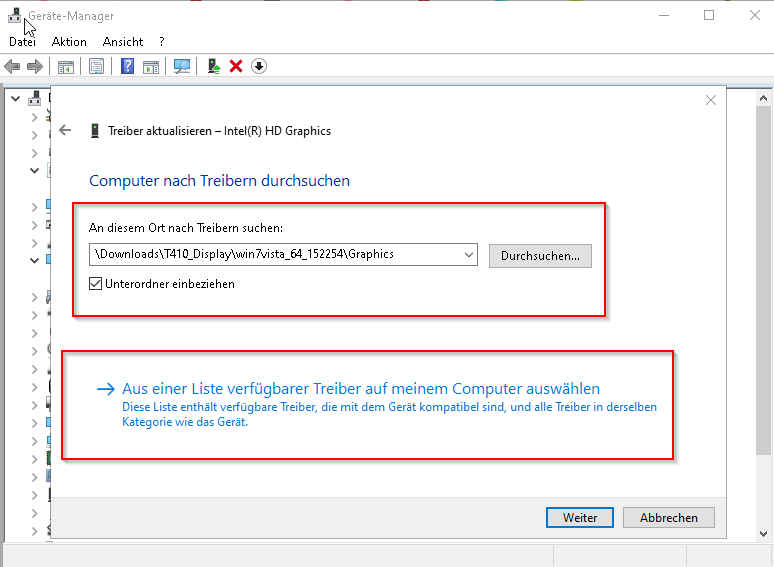Click the Geräte-Manager title bar icon
Image resolution: width=774 pixels, height=567 pixels.
tap(14, 15)
